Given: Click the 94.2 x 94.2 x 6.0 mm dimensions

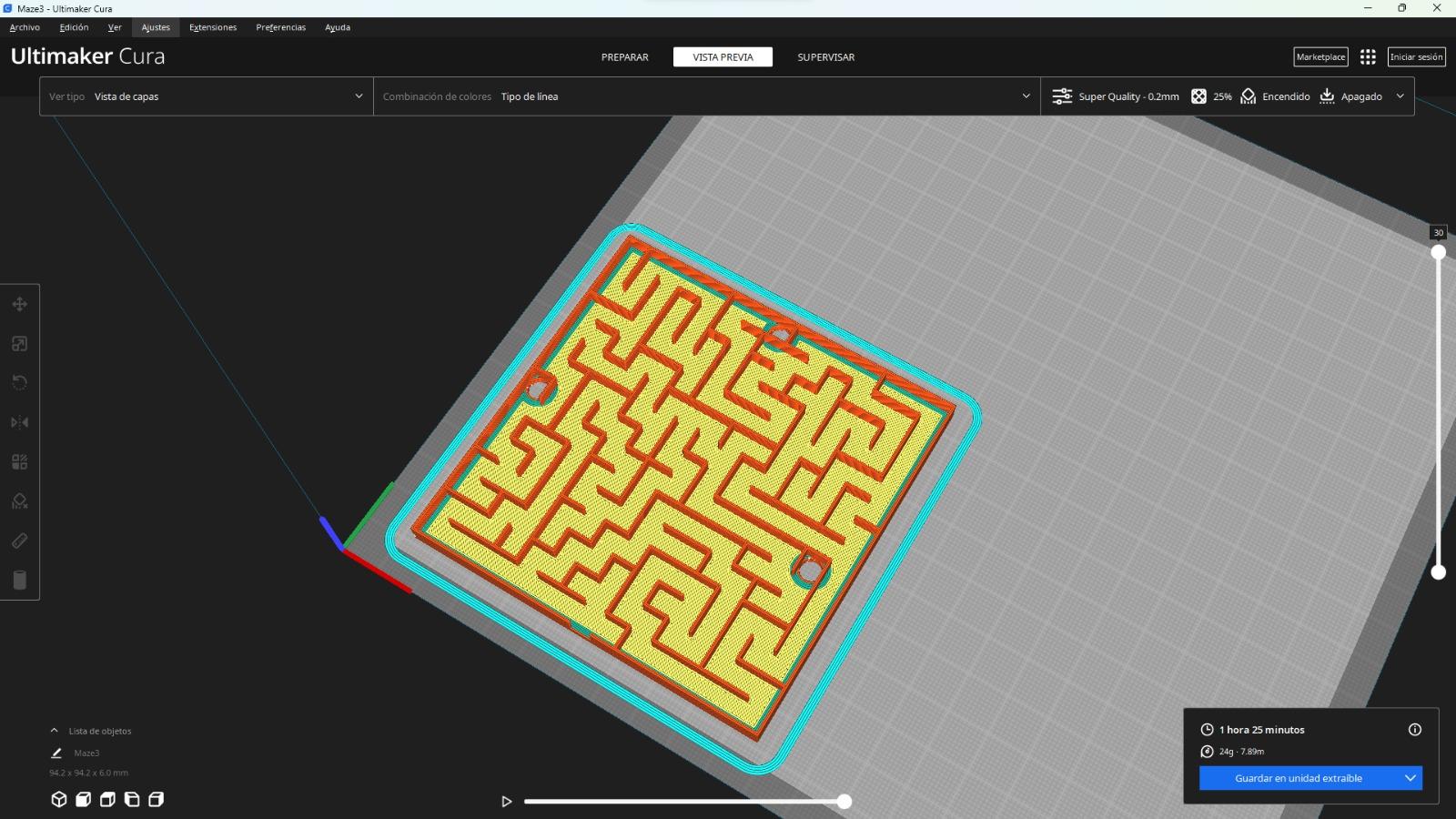Looking at the screenshot, I should [x=88, y=773].
